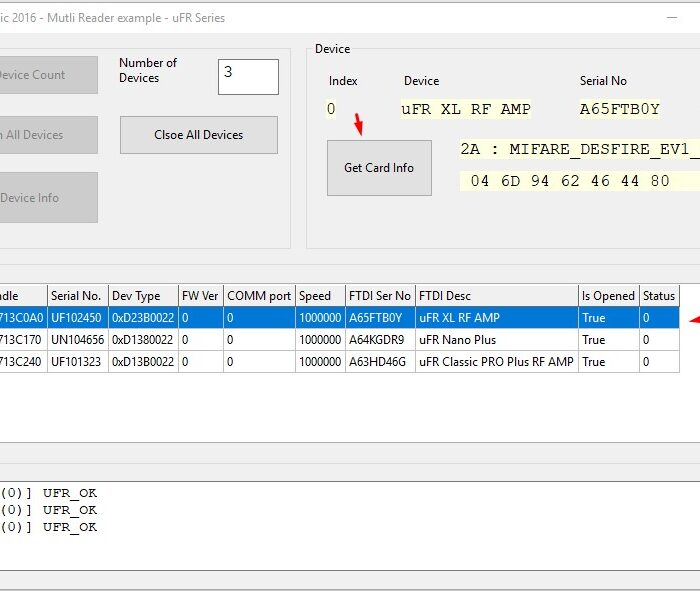The height and width of the screenshot is (591, 700).
Task: Click handle cell ending 13C0A0
Action: coord(23,318)
